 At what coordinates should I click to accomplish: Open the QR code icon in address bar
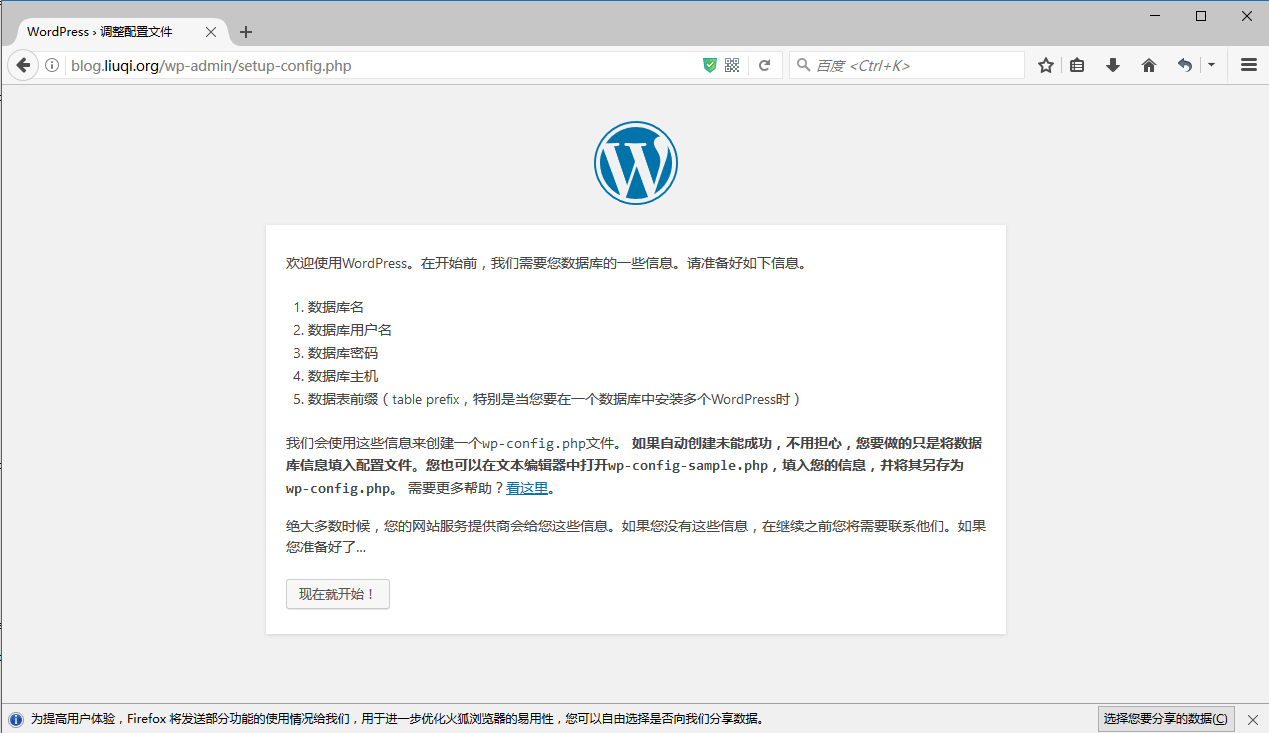pos(732,65)
